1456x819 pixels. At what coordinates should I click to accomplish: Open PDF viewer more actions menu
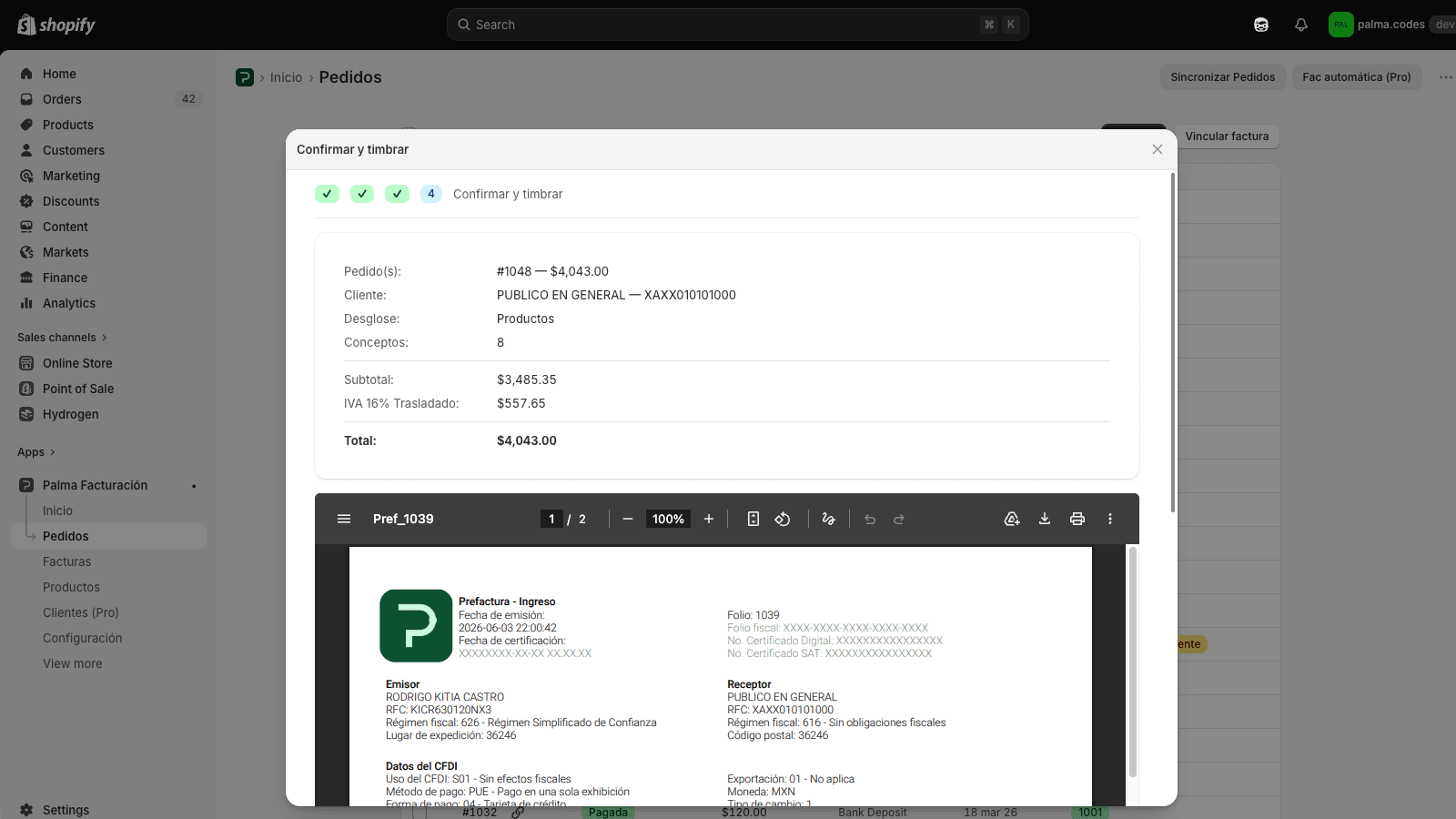1110,519
